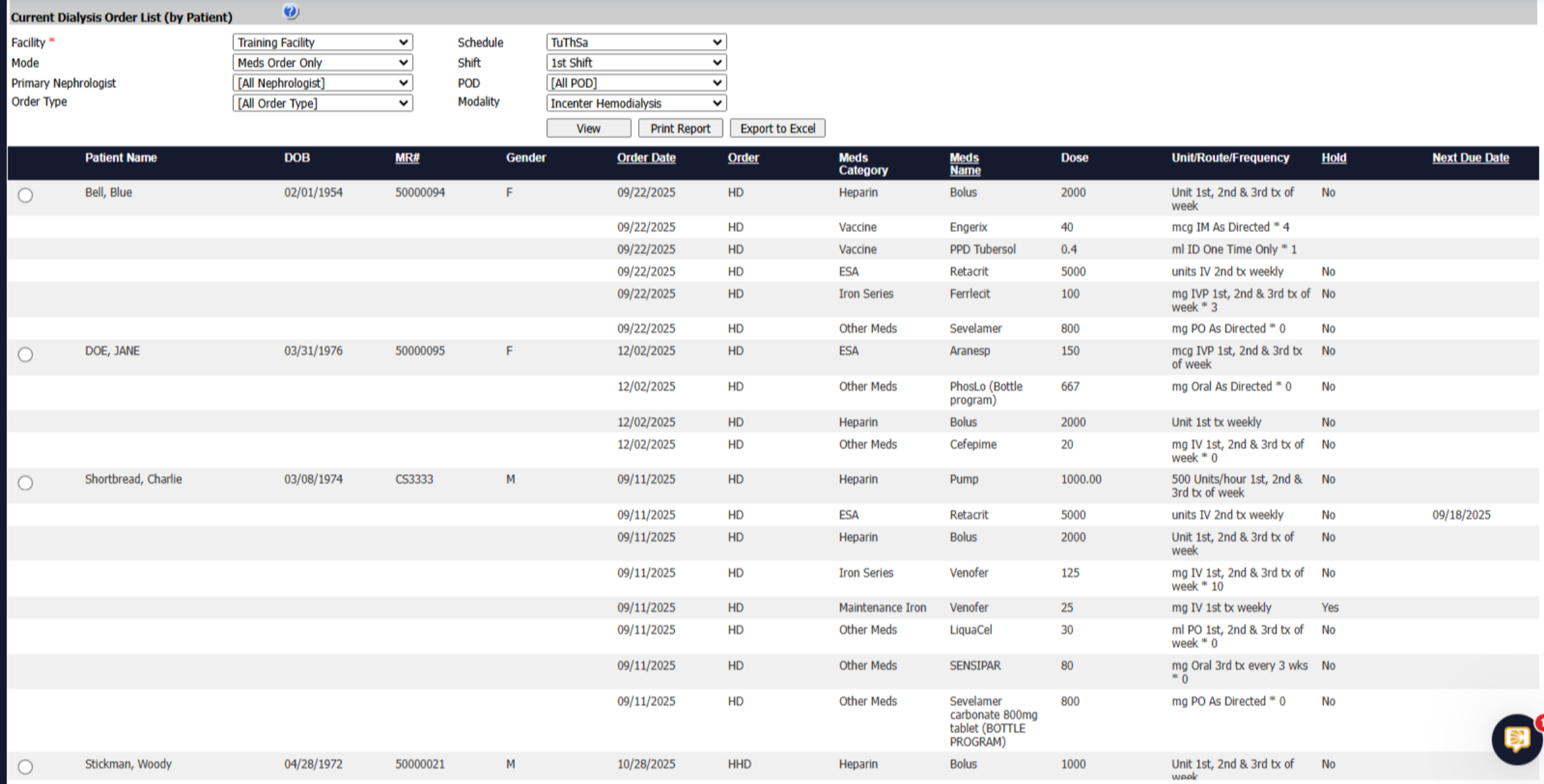Open the Schedule dropdown showing TuThSa
Screen dimensions: 1544x784
coord(637,42)
